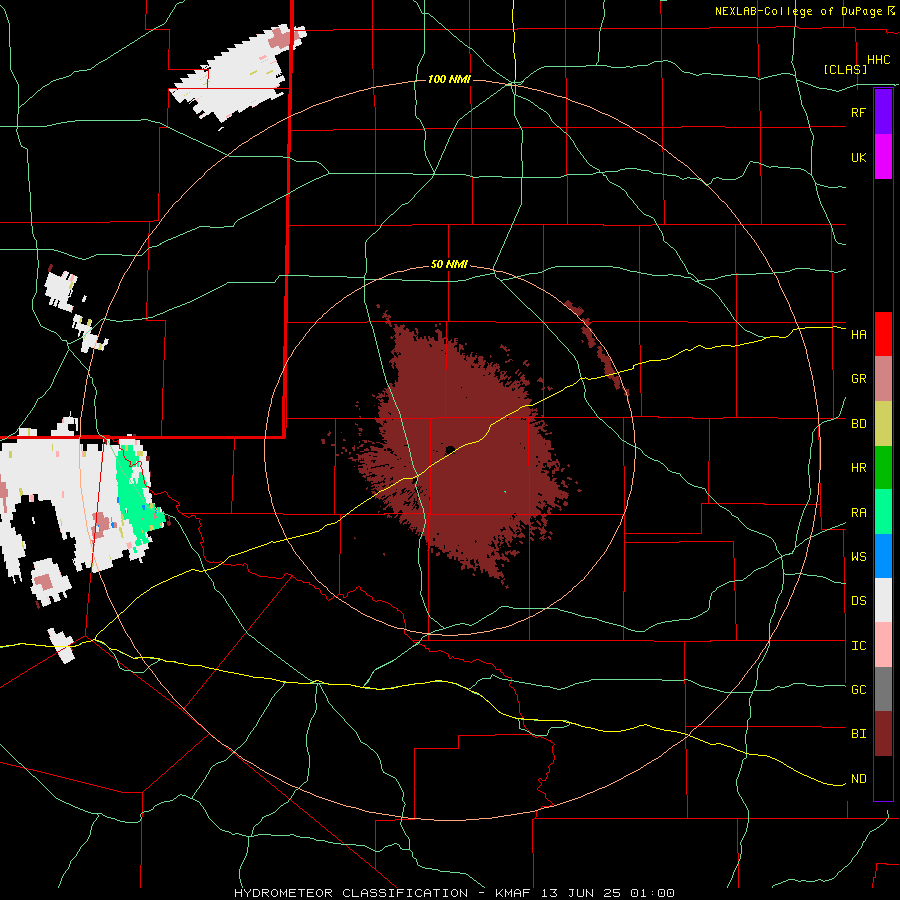Click the red HA hail swatch

point(883,334)
